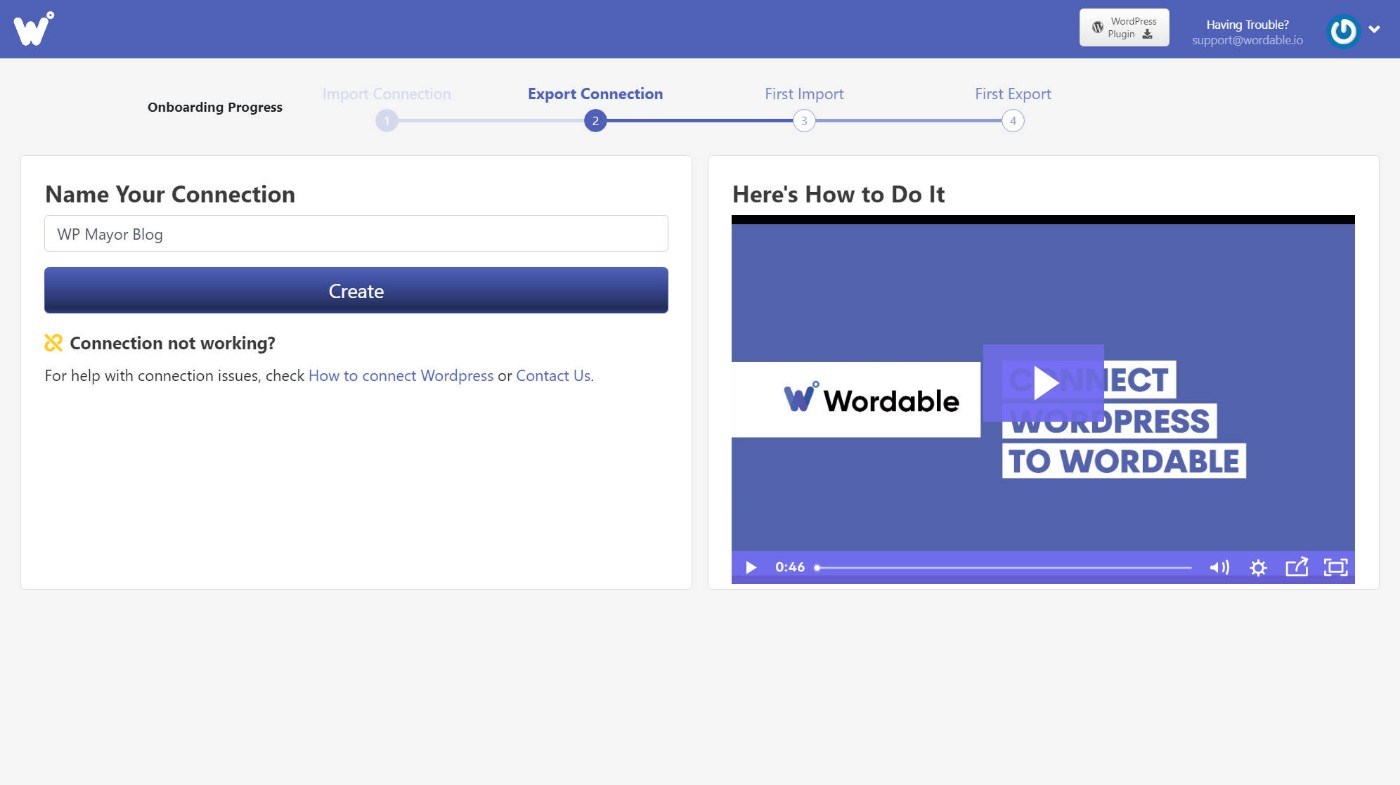This screenshot has height=785, width=1400.
Task: Open the user avatar profile icon
Action: tap(1343, 31)
